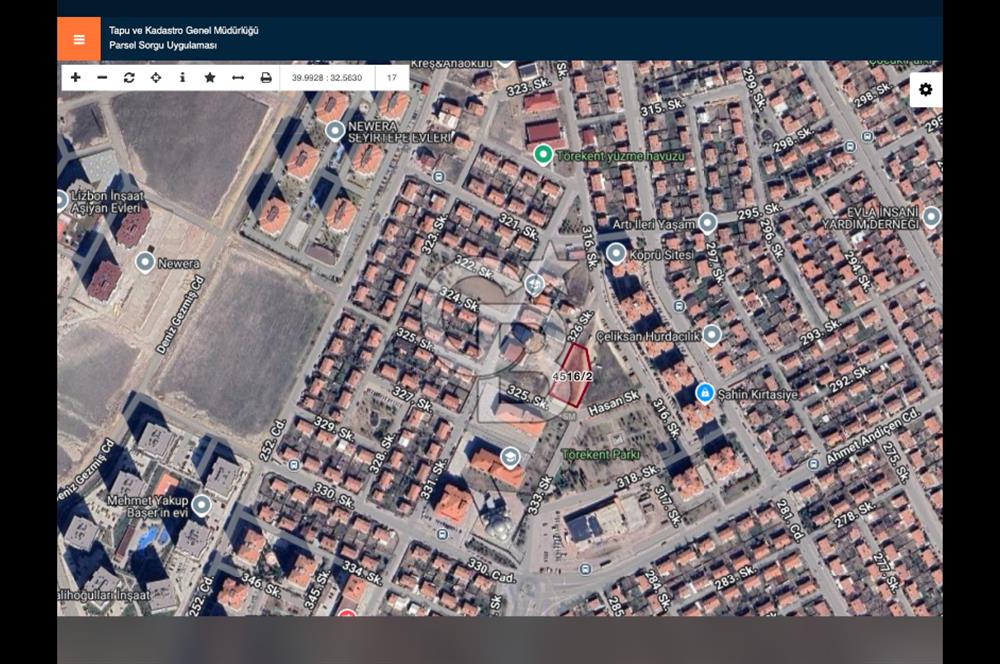Select the school graduation-cap marker
This screenshot has height=664, width=1000.
(x=510, y=457)
